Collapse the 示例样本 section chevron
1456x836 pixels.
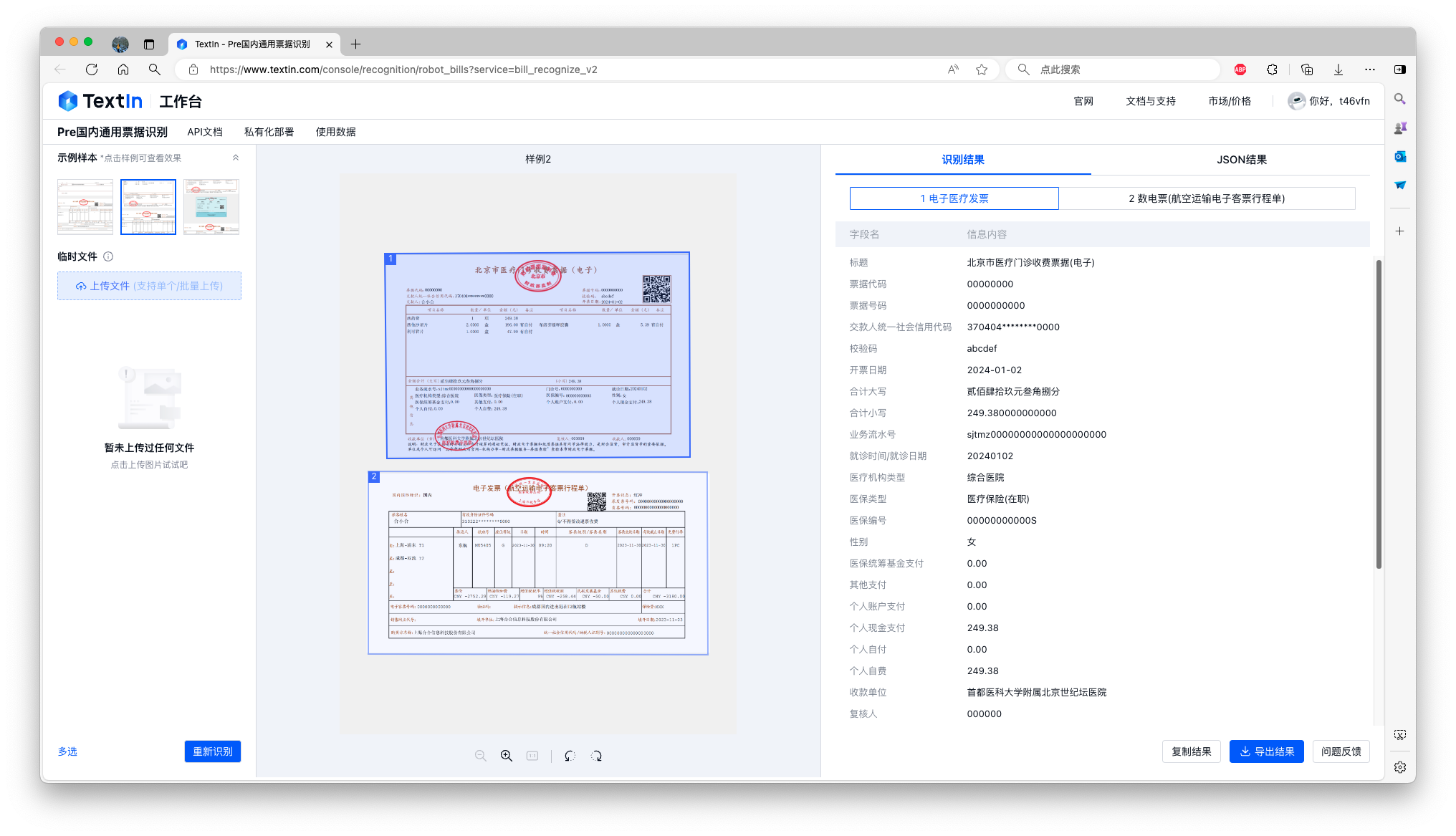pos(236,158)
